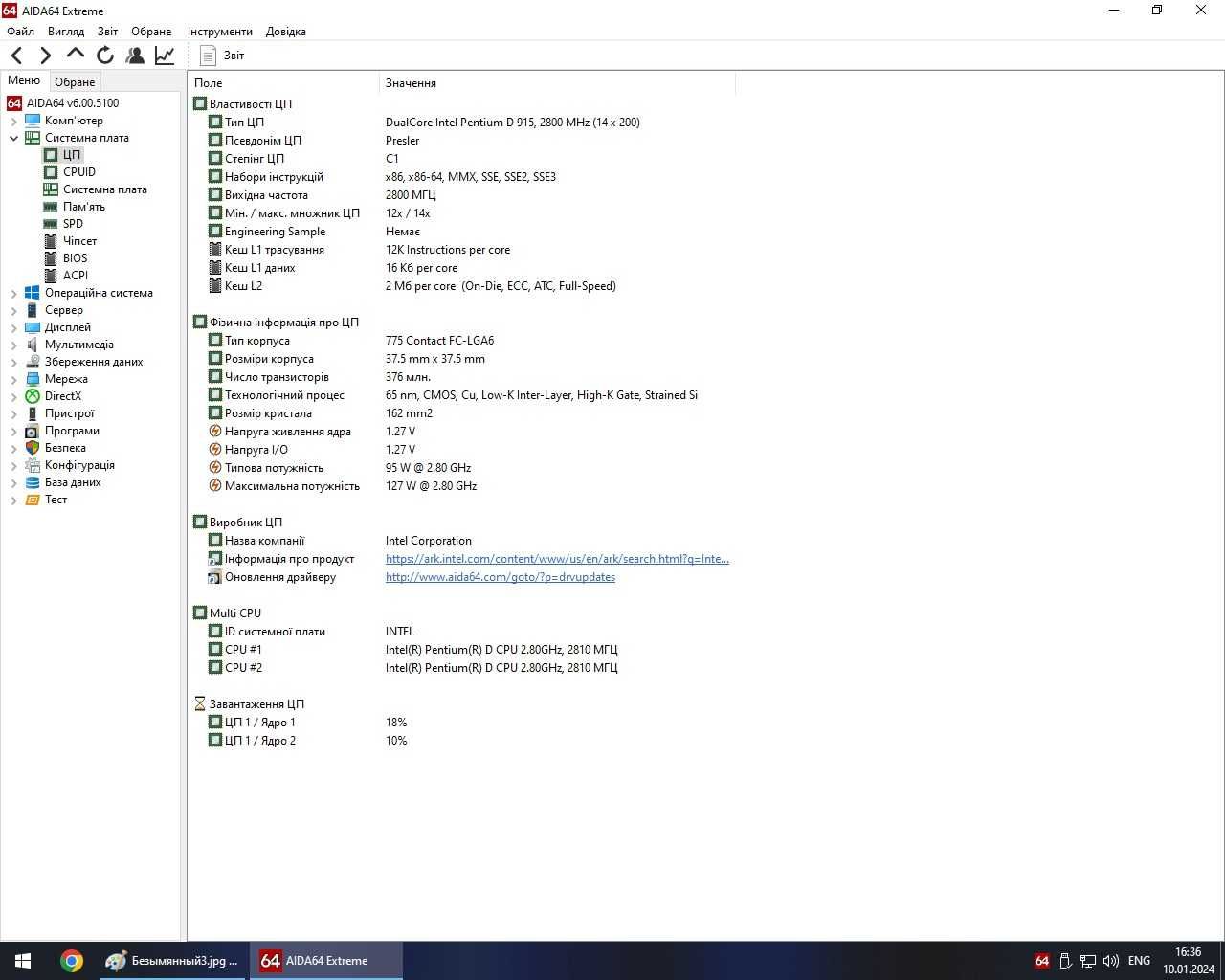Select the Технологічний процес row

tap(453, 395)
